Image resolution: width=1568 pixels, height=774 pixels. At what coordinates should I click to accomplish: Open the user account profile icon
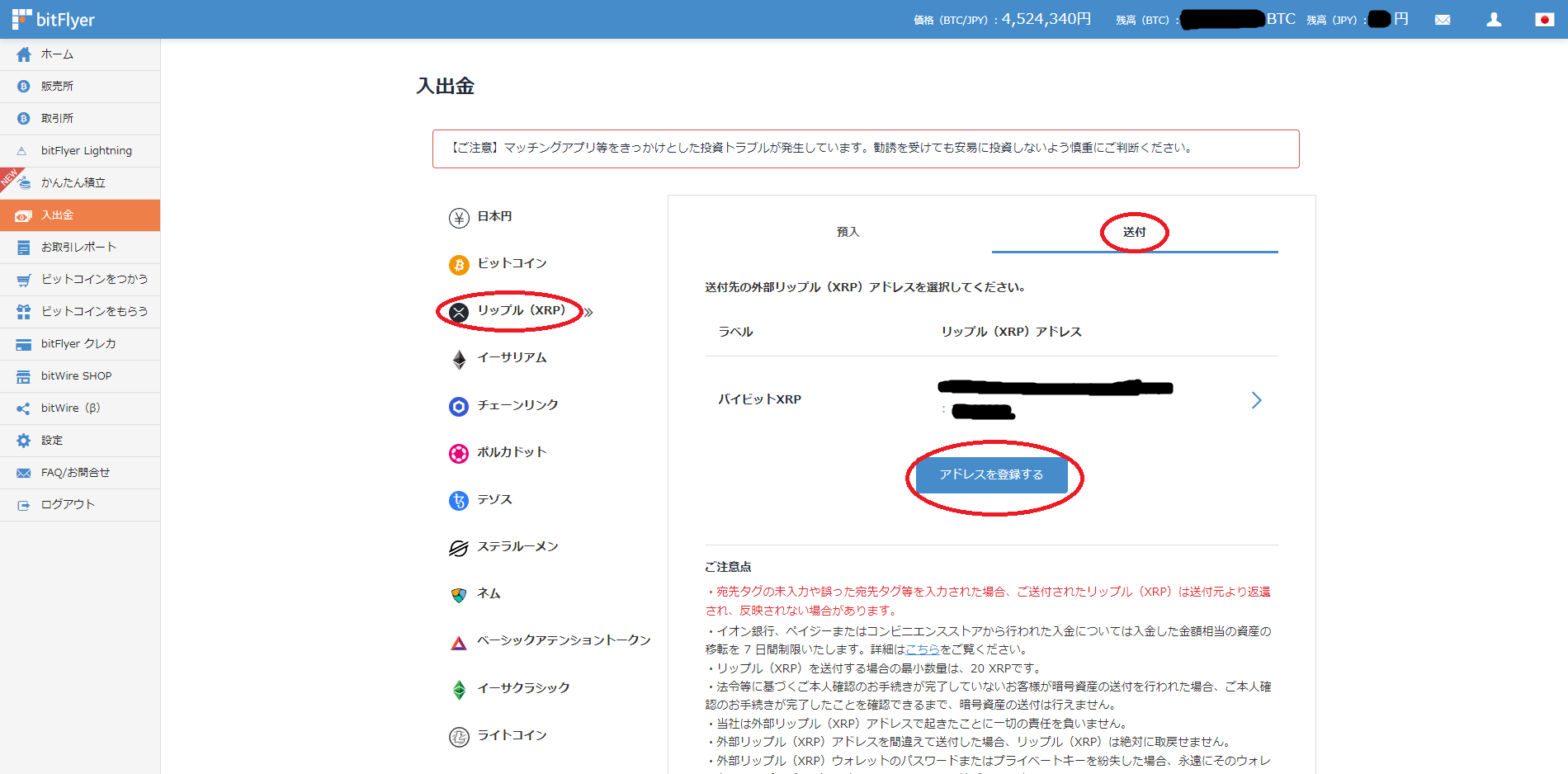tap(1494, 20)
